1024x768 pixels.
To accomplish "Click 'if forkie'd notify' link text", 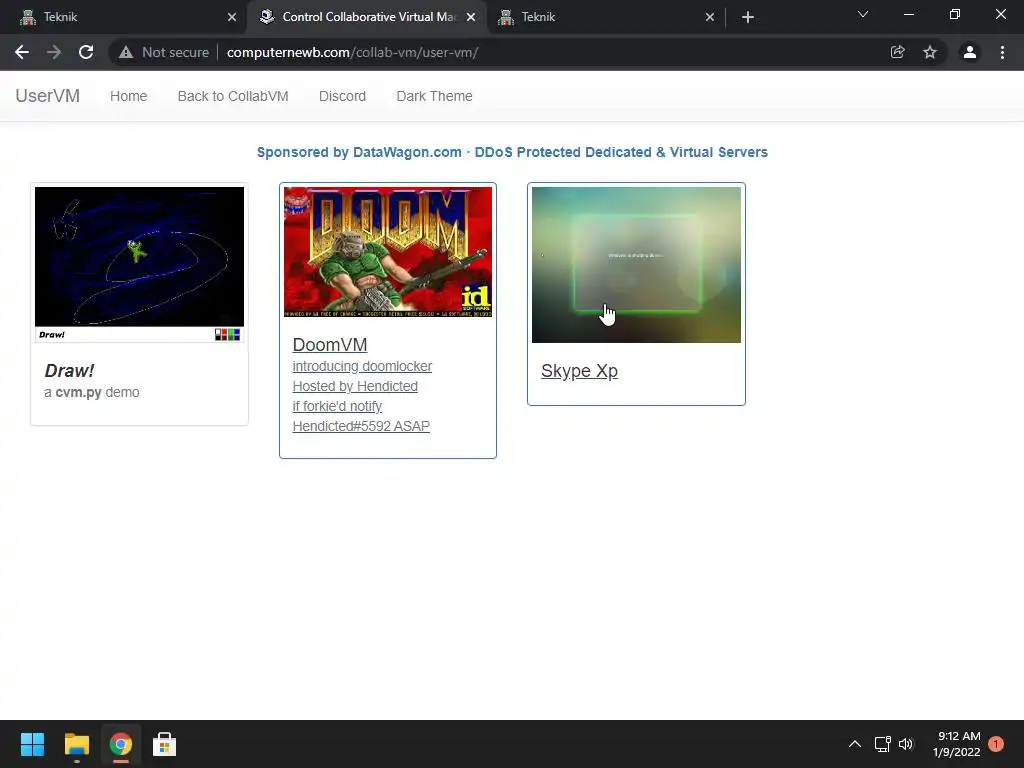I will (337, 406).
